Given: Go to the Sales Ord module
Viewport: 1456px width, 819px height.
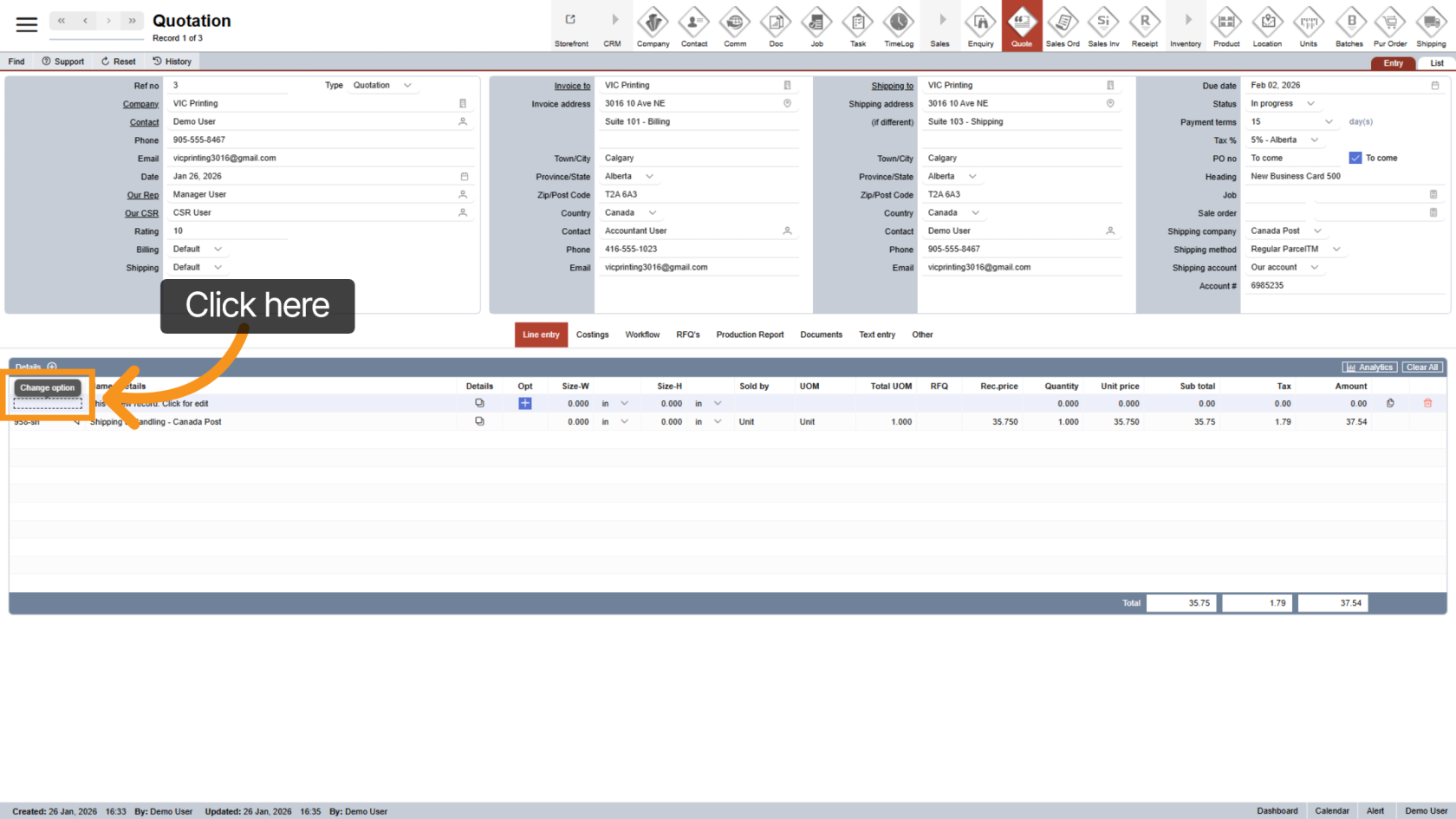Looking at the screenshot, I should [1063, 23].
